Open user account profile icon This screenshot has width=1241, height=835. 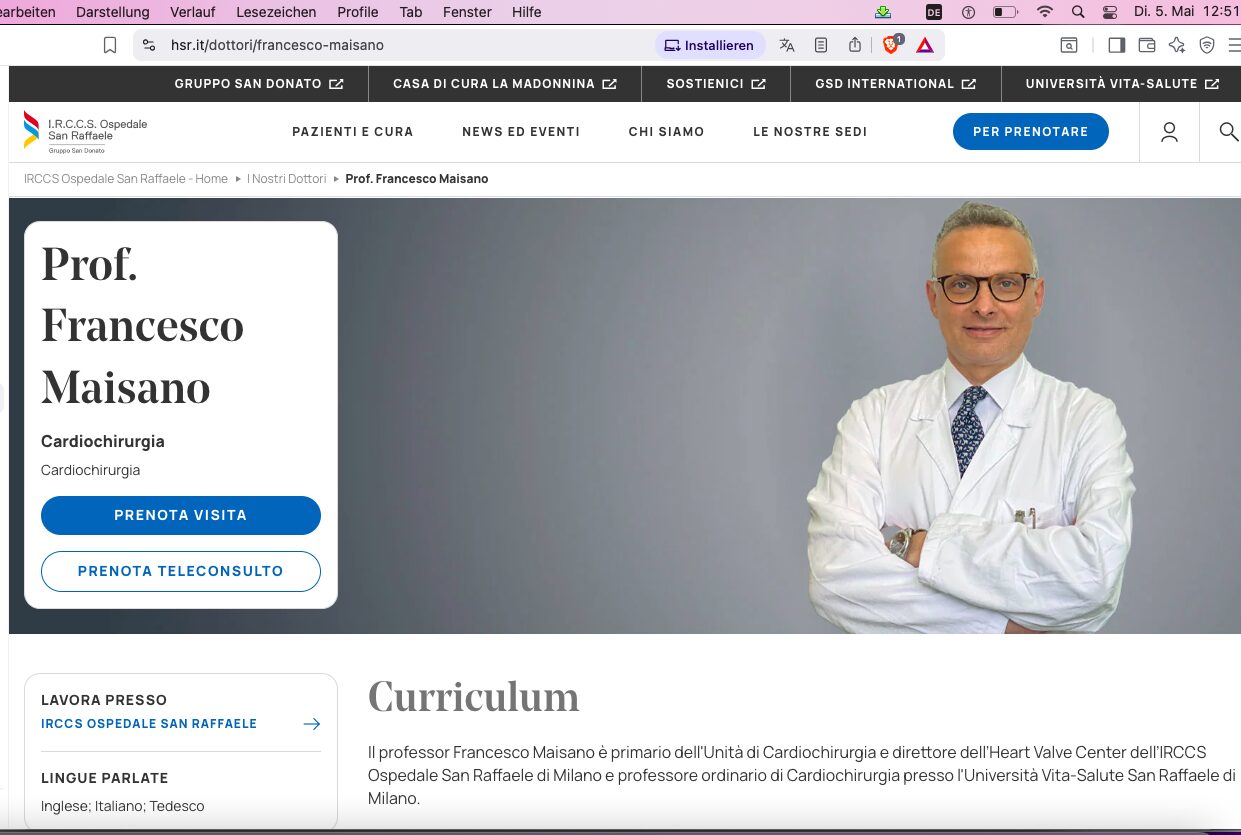click(1169, 132)
